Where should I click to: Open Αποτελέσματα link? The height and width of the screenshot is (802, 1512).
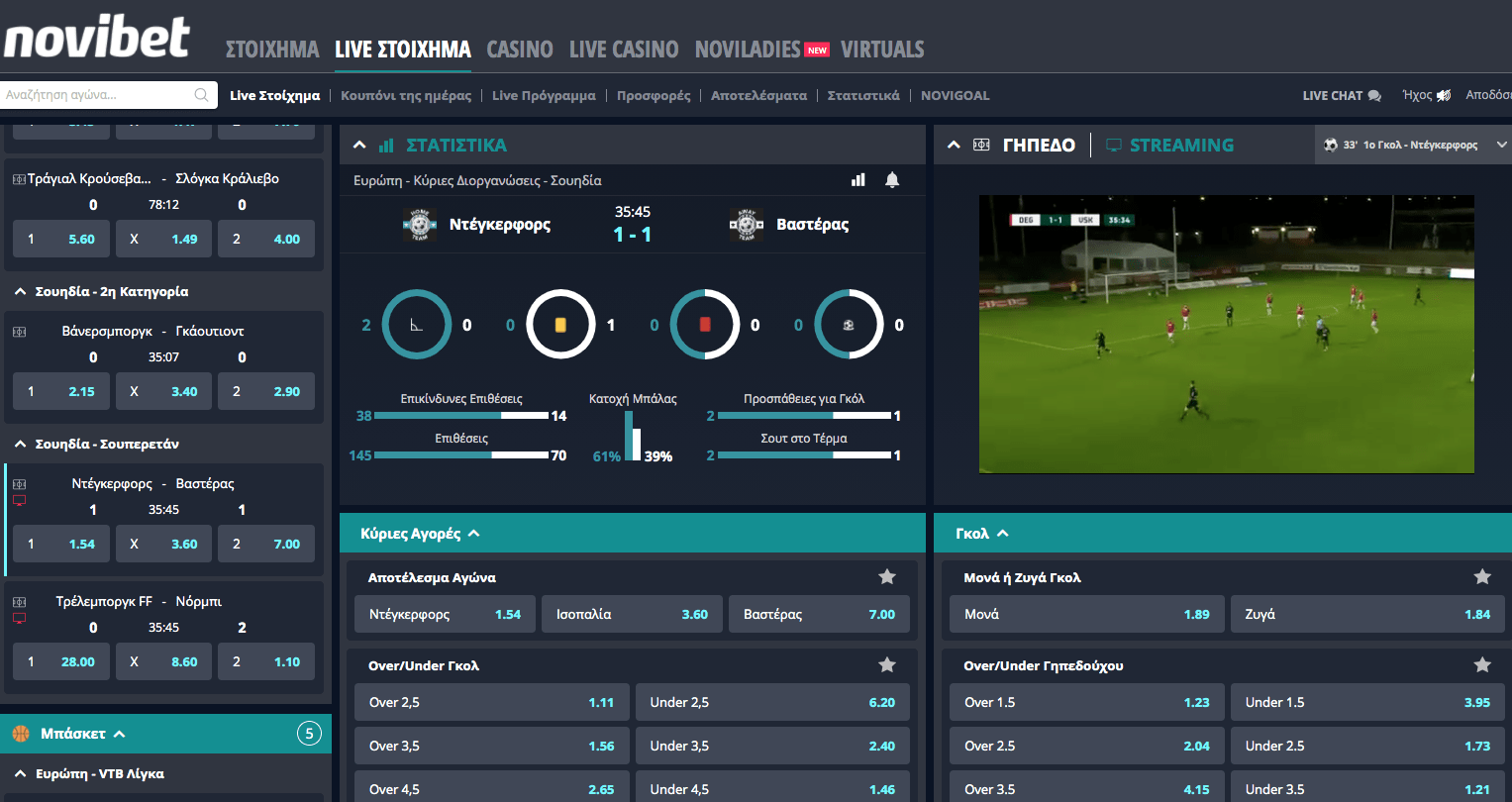click(x=758, y=96)
